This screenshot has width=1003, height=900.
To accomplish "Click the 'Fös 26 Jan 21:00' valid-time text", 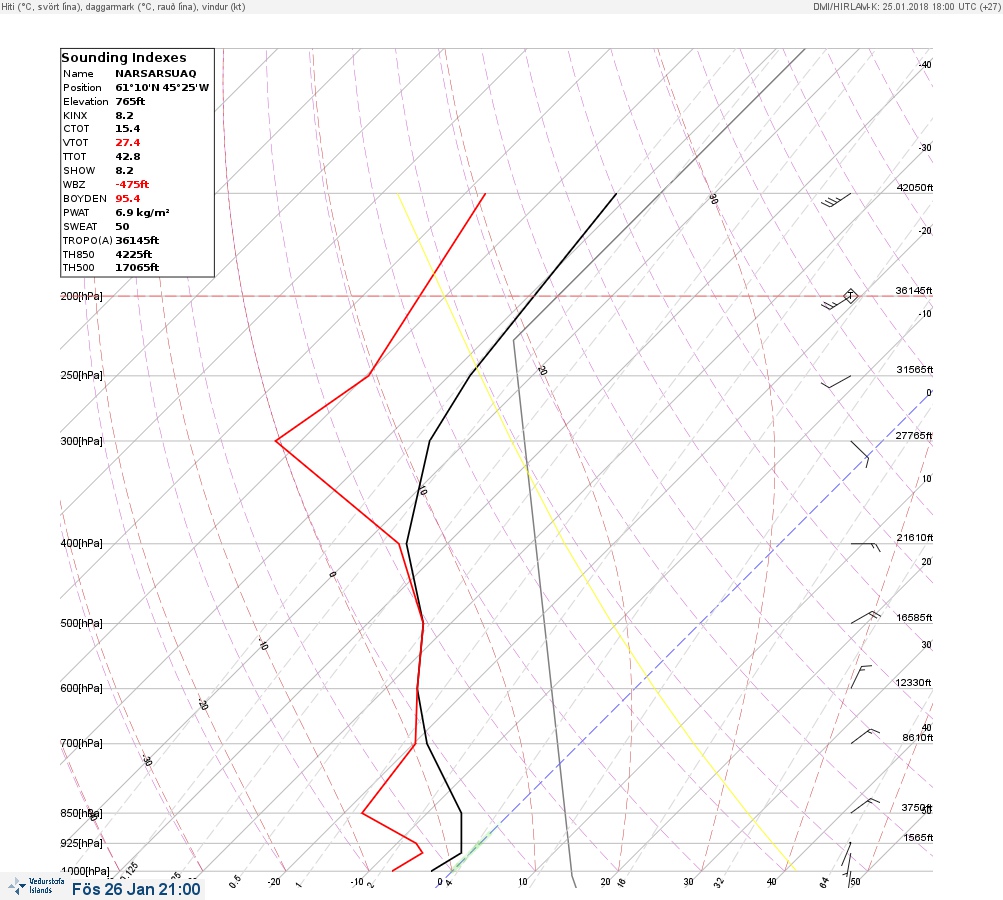I will tap(136, 889).
